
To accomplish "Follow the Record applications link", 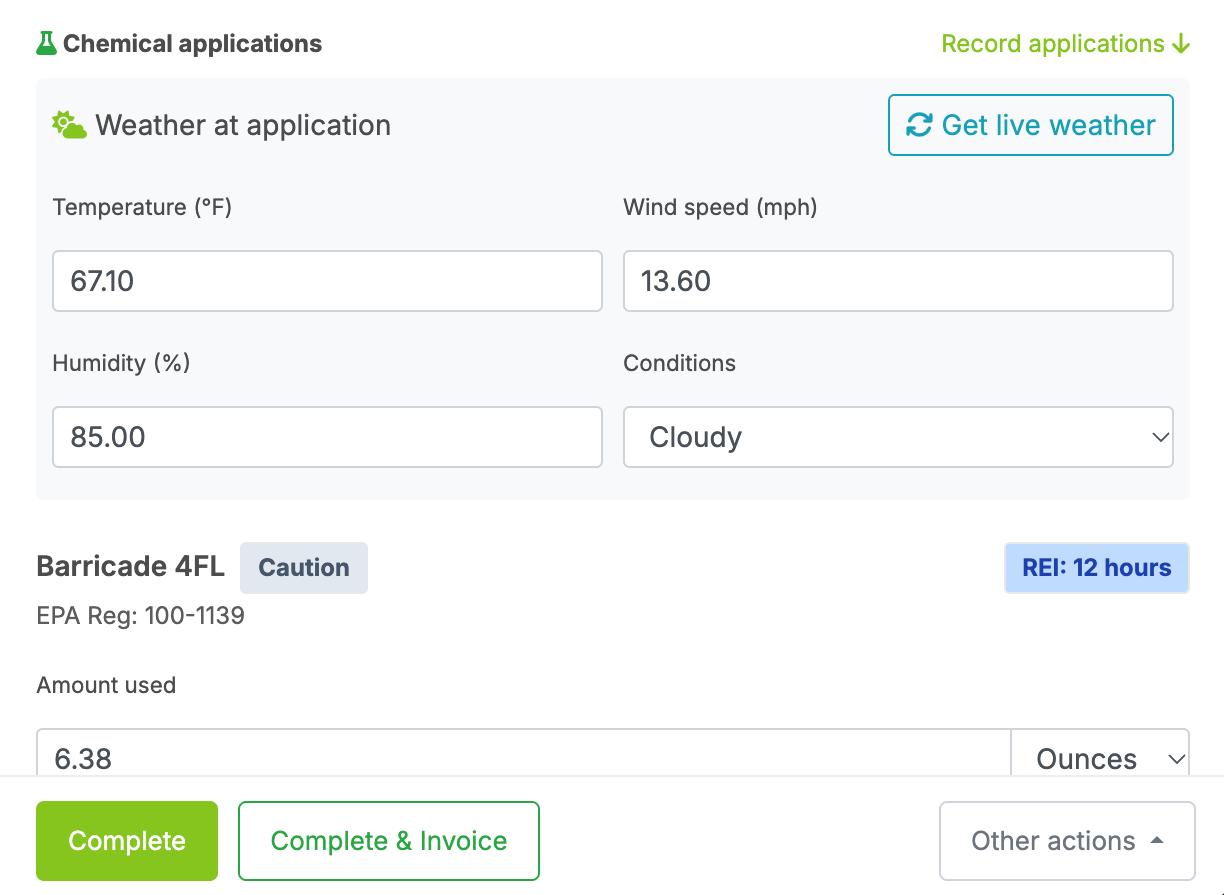I will pos(1065,44).
